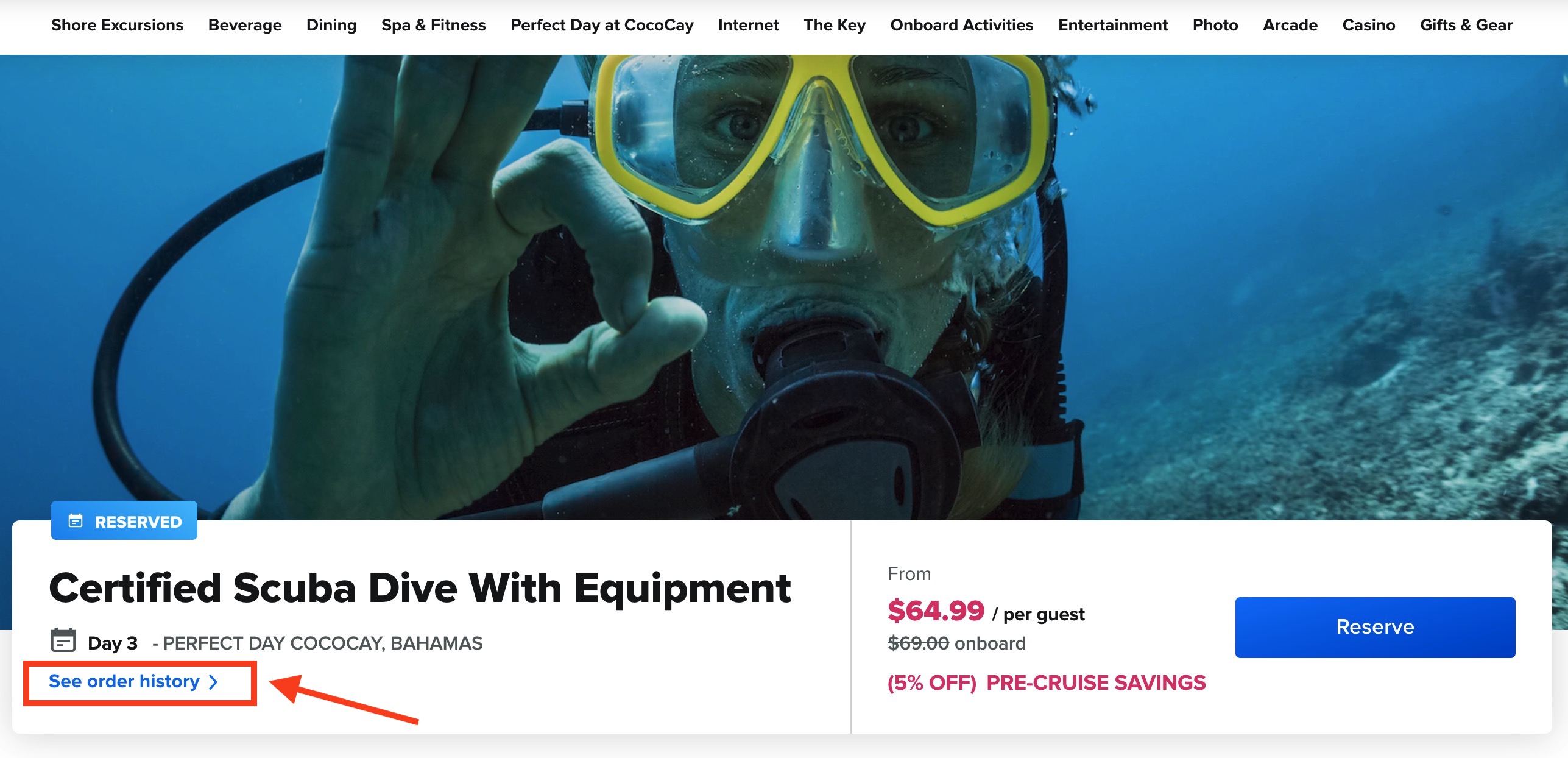Navigate to Gifts & Gear
Screen dimensions: 1568x758
[1466, 25]
